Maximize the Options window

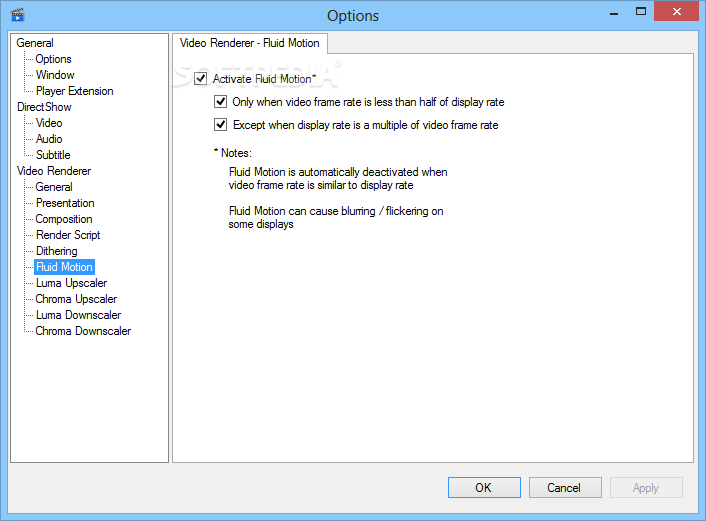point(641,12)
